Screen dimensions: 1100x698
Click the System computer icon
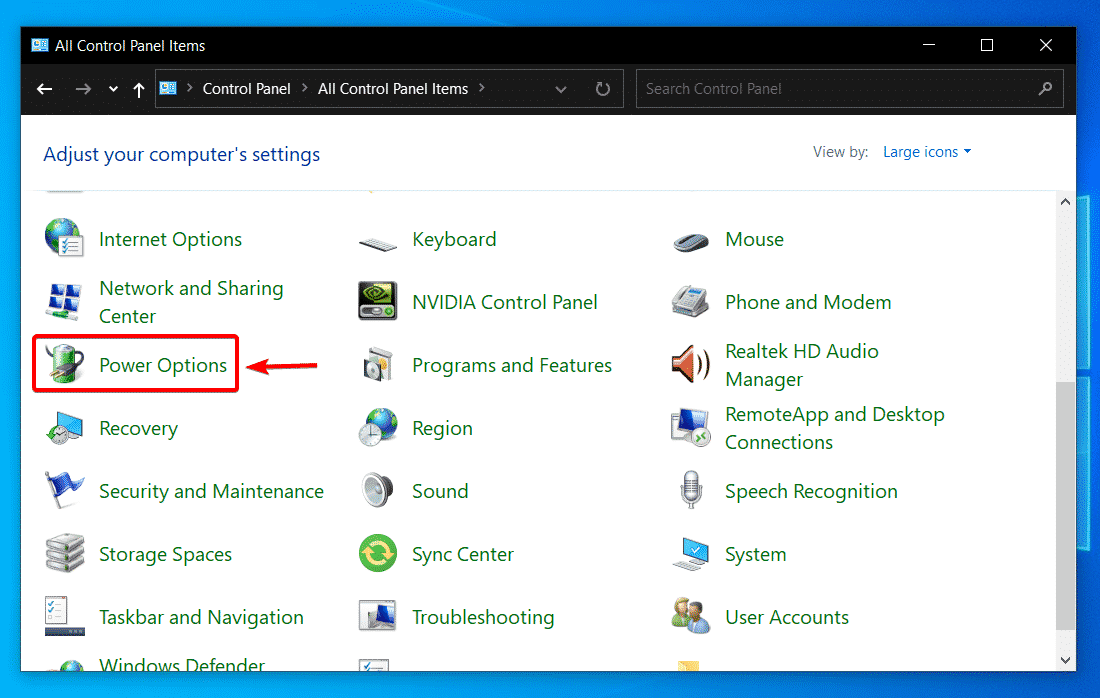(691, 553)
